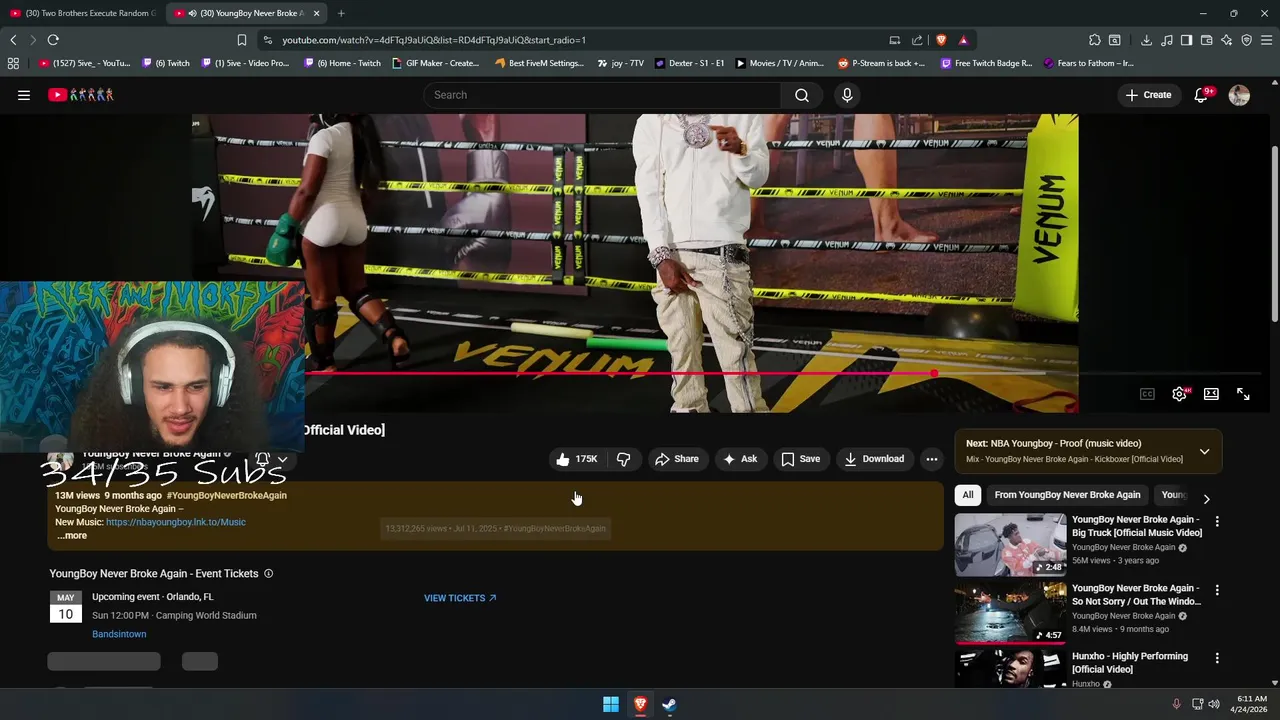
Task: Open the GIF Maker bookmark
Action: tap(436, 63)
